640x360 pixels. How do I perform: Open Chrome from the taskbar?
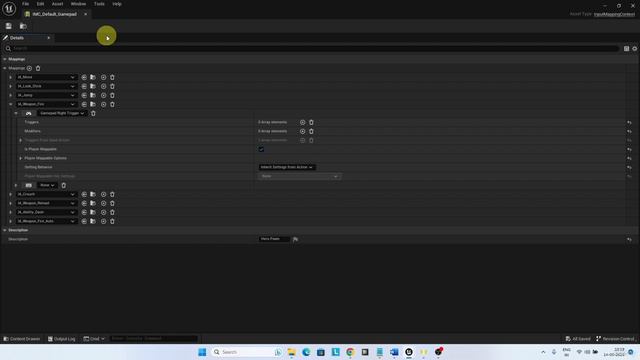[x=350, y=352]
